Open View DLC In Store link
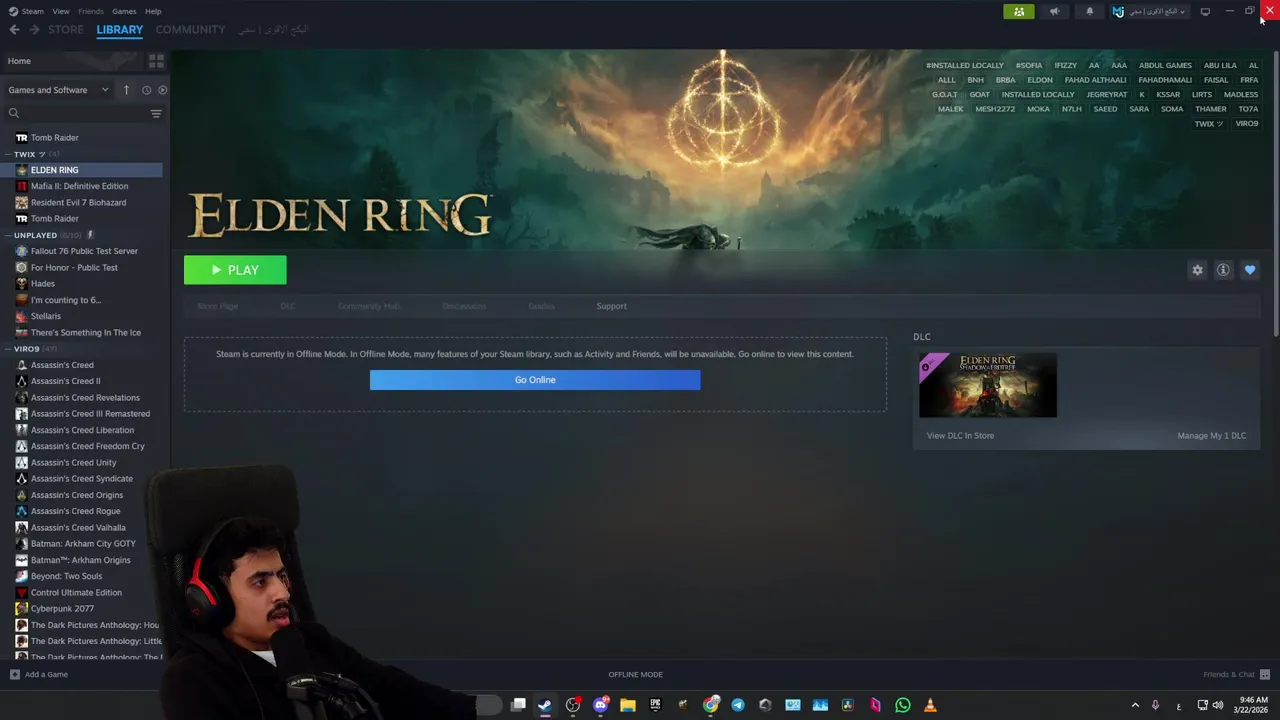The height and width of the screenshot is (720, 1280). point(960,436)
